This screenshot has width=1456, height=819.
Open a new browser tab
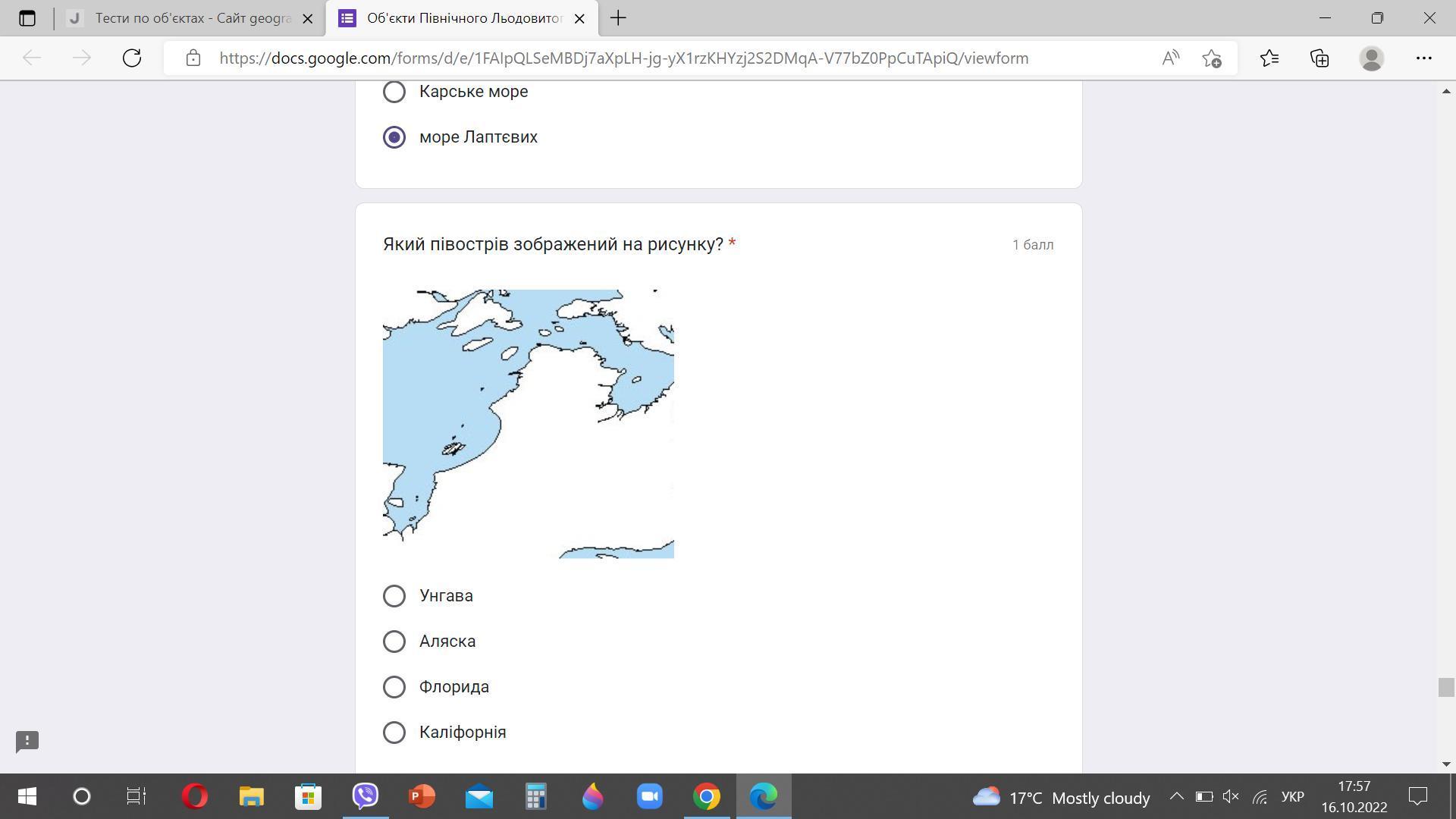coord(618,18)
